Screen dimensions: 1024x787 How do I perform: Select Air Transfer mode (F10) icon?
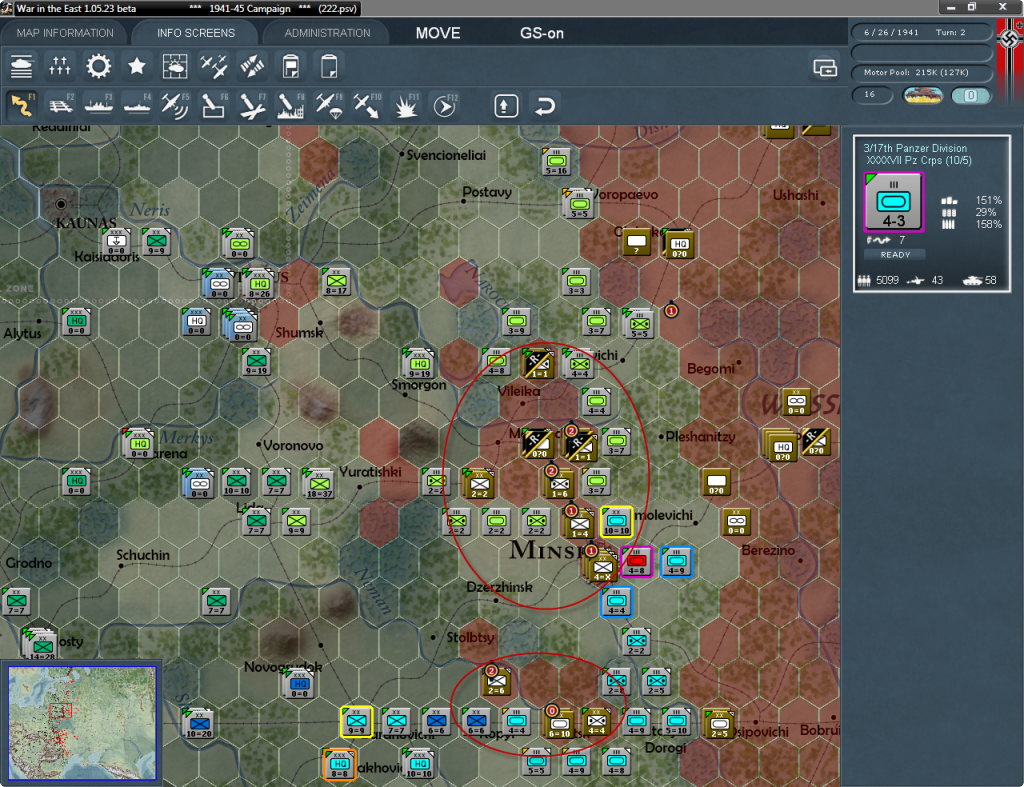click(366, 105)
